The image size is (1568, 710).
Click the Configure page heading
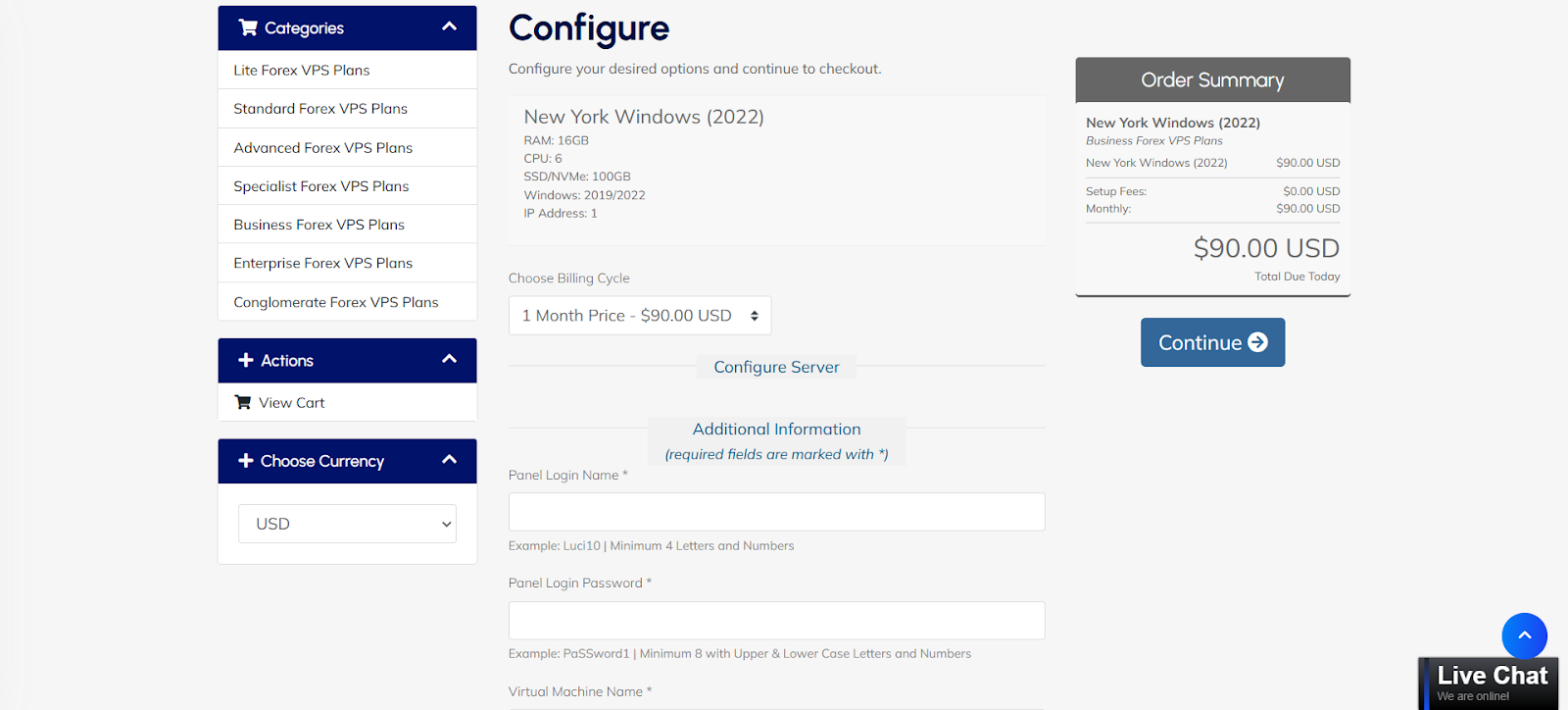pos(589,28)
